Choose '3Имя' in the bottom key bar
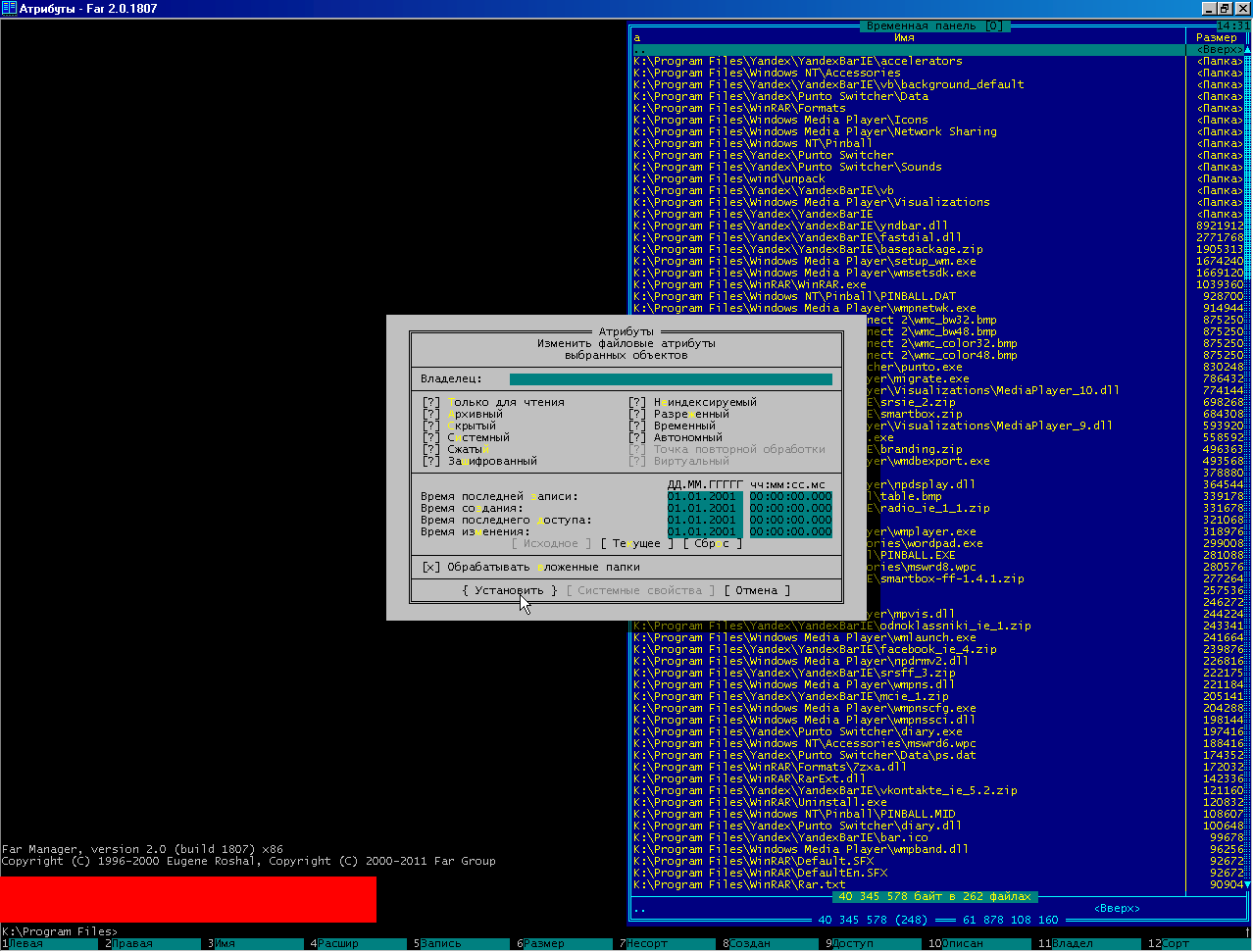The image size is (1253, 952). click(225, 944)
